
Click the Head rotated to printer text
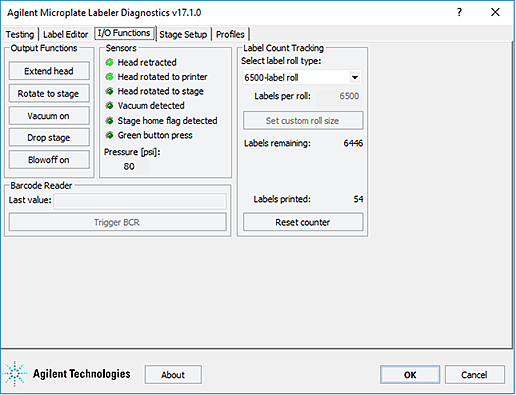coord(162,77)
